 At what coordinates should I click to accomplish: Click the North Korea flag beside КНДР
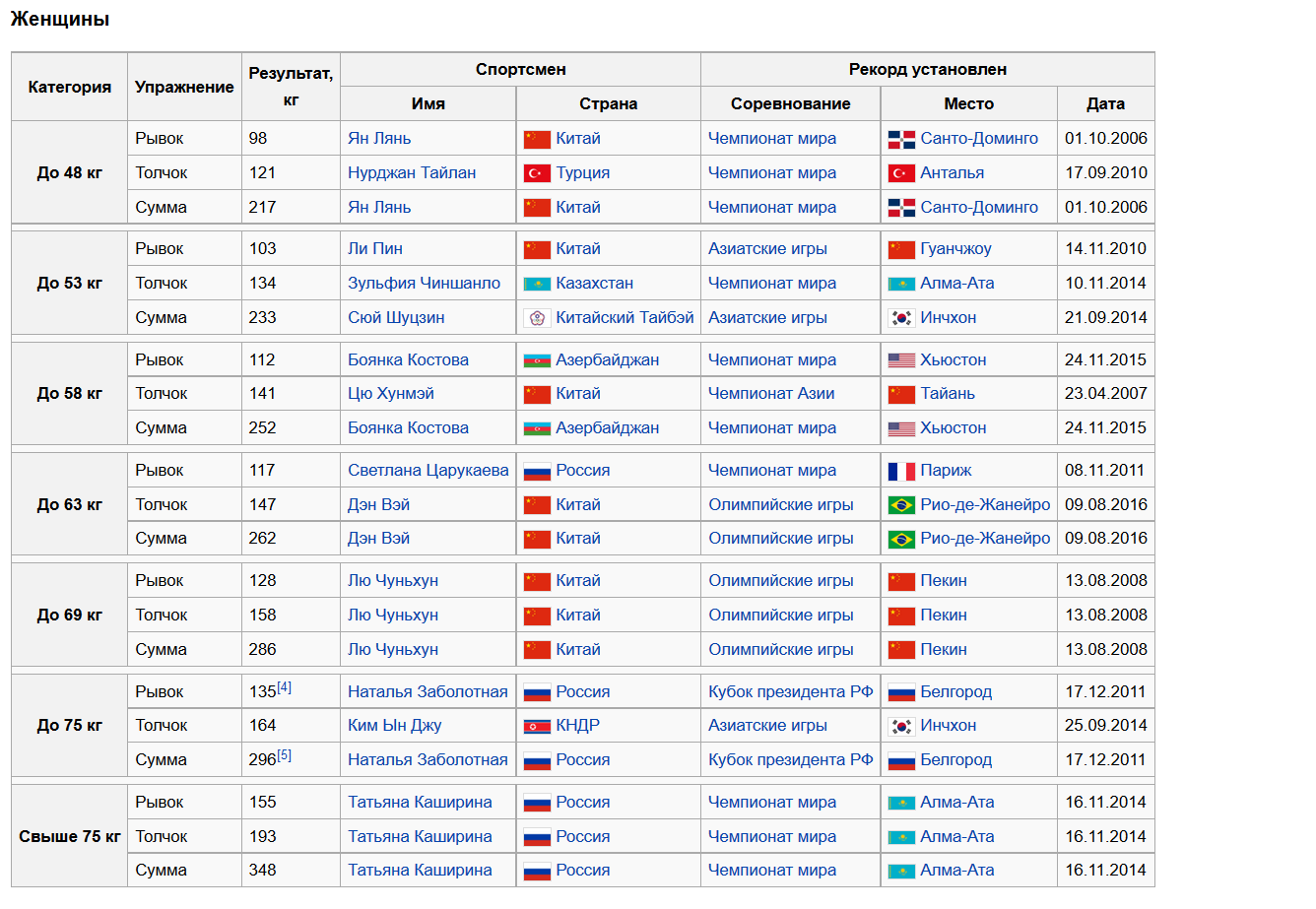pos(537,726)
